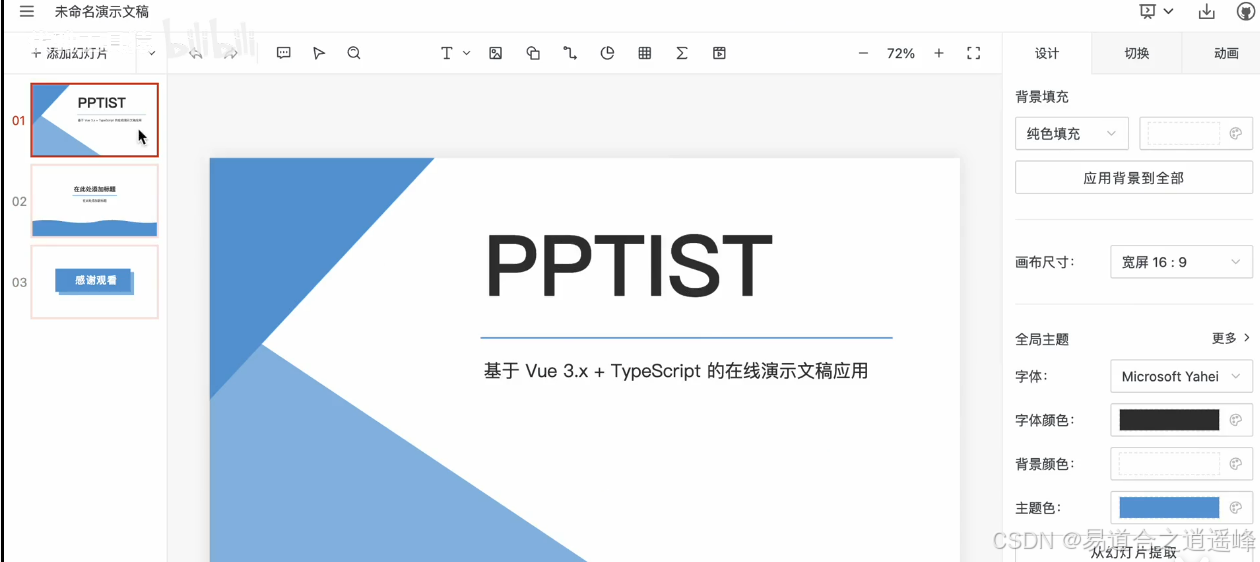Open the search replace magnifier icon
Viewport: 1260px width, 562px height.
click(x=354, y=53)
